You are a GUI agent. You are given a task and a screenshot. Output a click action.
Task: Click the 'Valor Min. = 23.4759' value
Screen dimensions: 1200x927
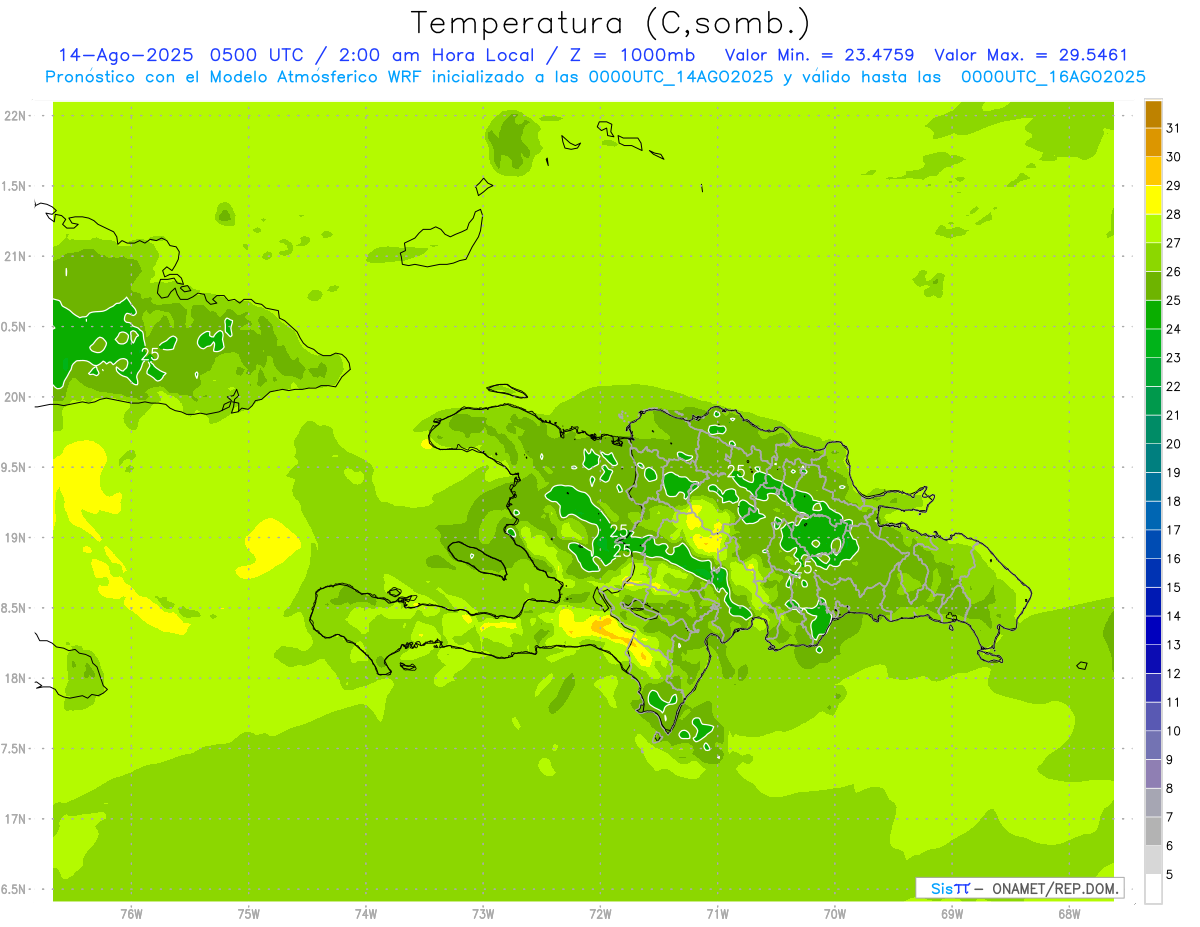(819, 56)
